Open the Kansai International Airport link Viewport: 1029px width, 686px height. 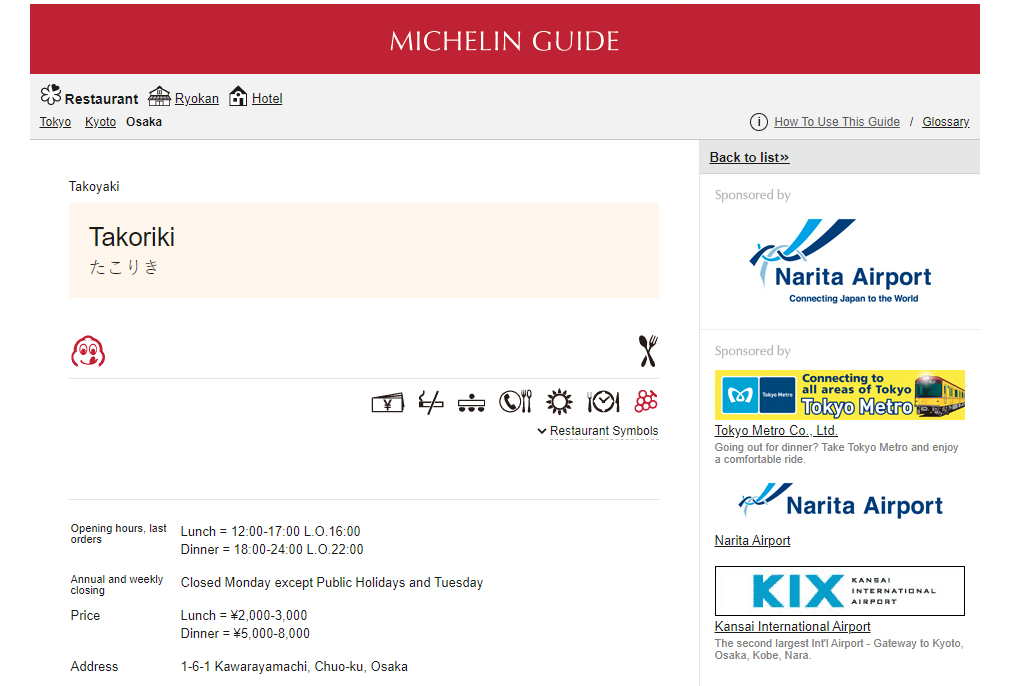[x=792, y=627]
